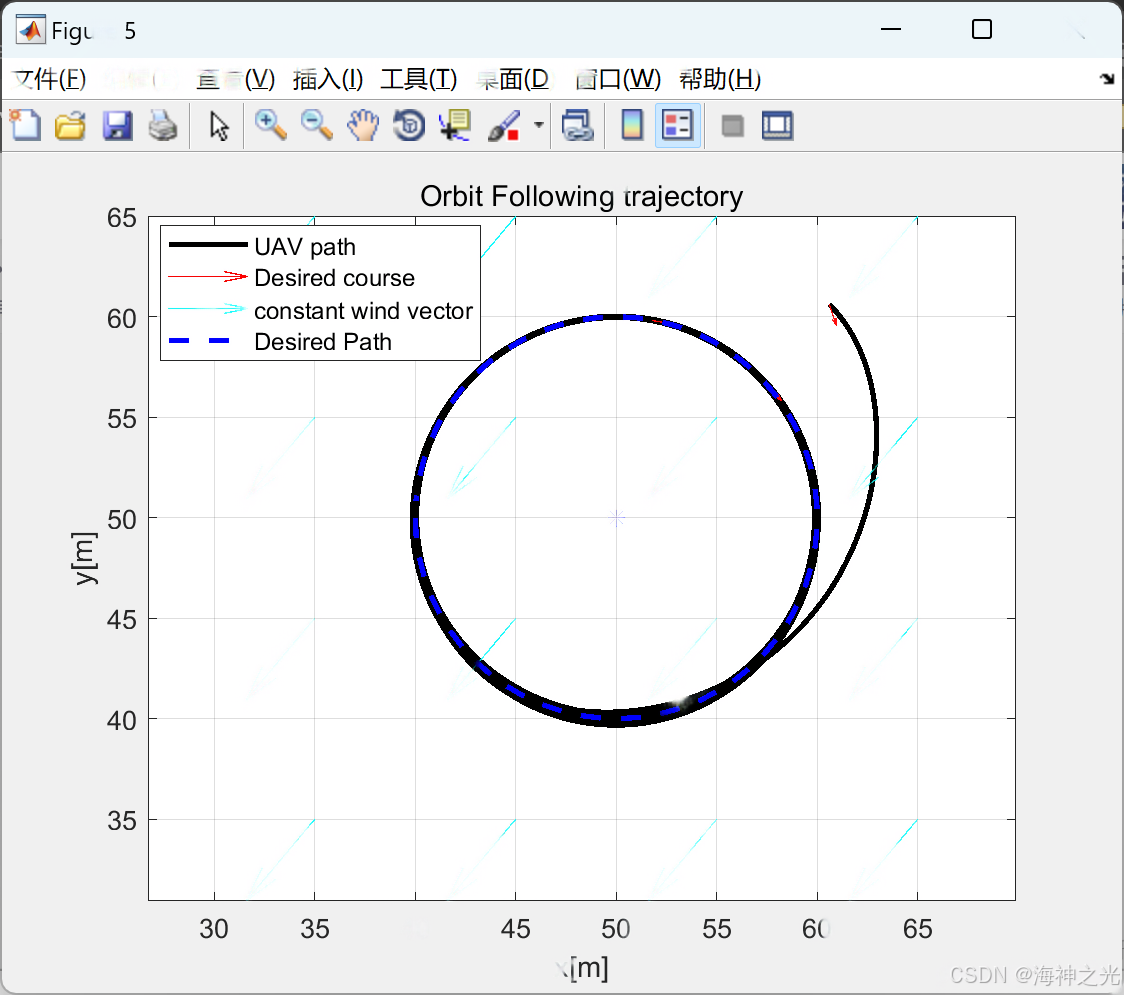Open the Window (W) menu
The height and width of the screenshot is (995, 1124).
[618, 79]
